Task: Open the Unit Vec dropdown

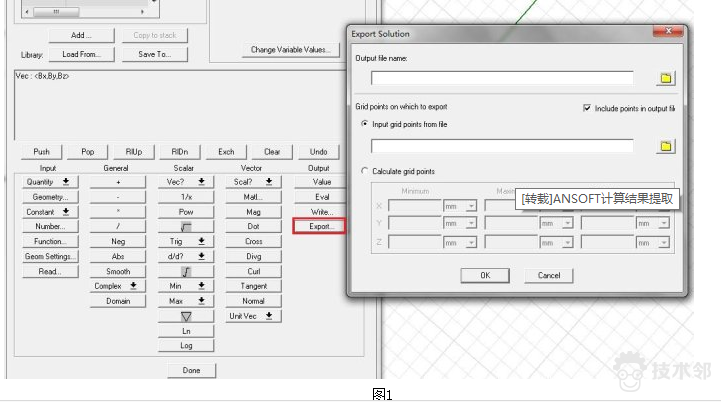Action: click(x=253, y=316)
